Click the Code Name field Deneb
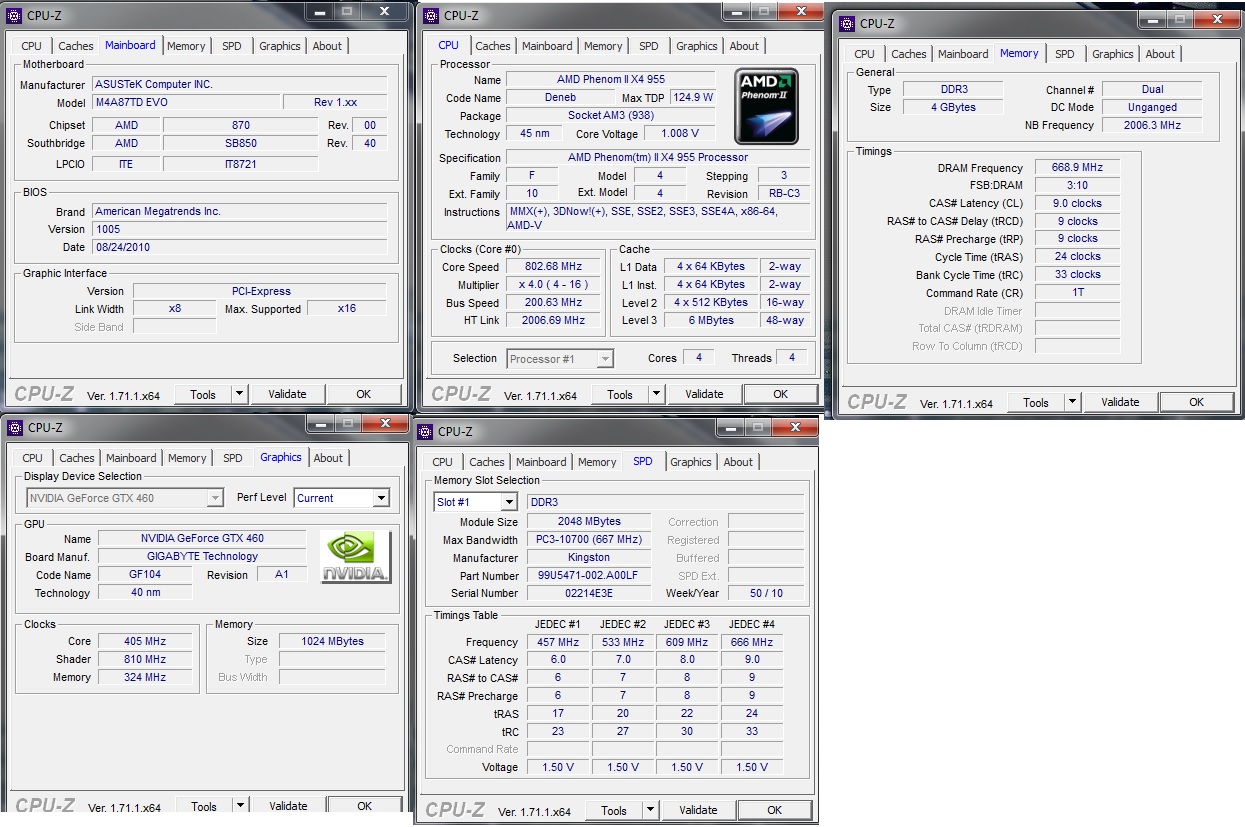The height and width of the screenshot is (827, 1245). click(x=560, y=98)
